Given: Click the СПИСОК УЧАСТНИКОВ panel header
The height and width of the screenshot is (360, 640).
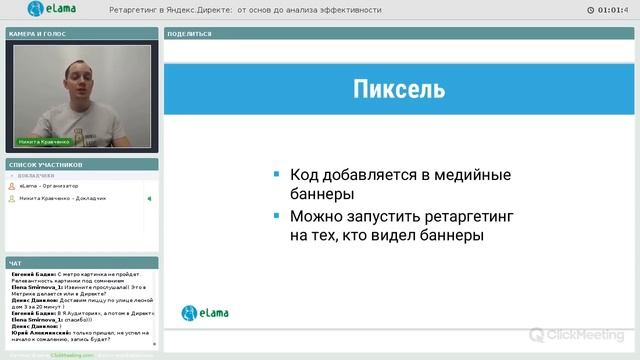Looking at the screenshot, I should point(82,164).
